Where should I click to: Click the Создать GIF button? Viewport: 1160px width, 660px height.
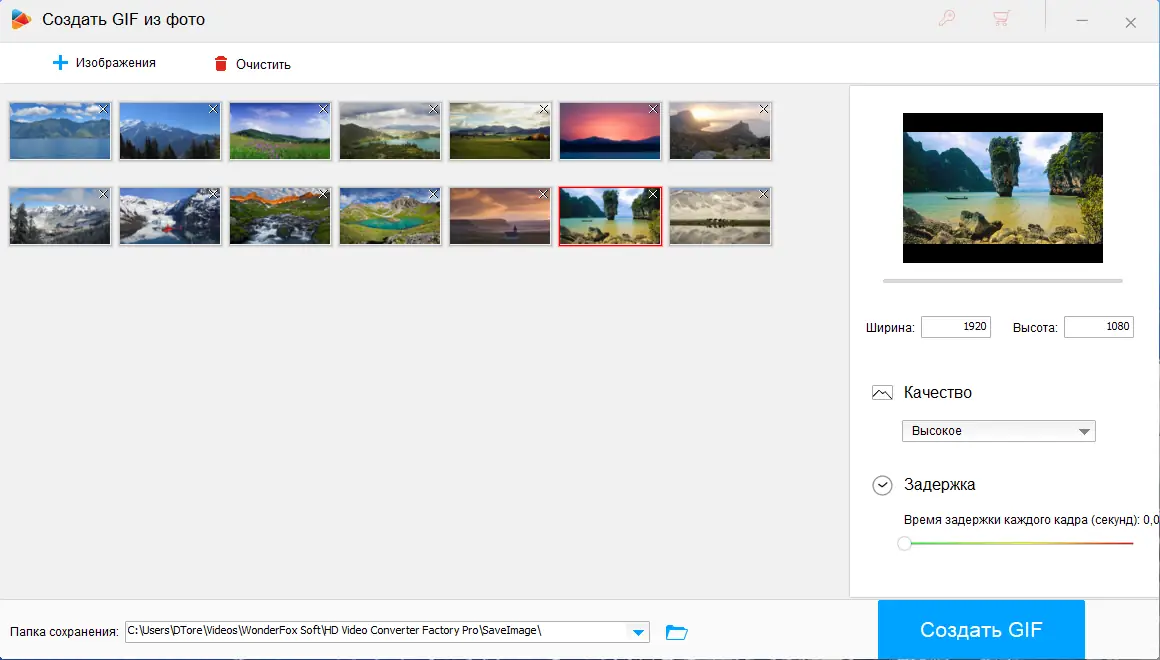coord(980,629)
